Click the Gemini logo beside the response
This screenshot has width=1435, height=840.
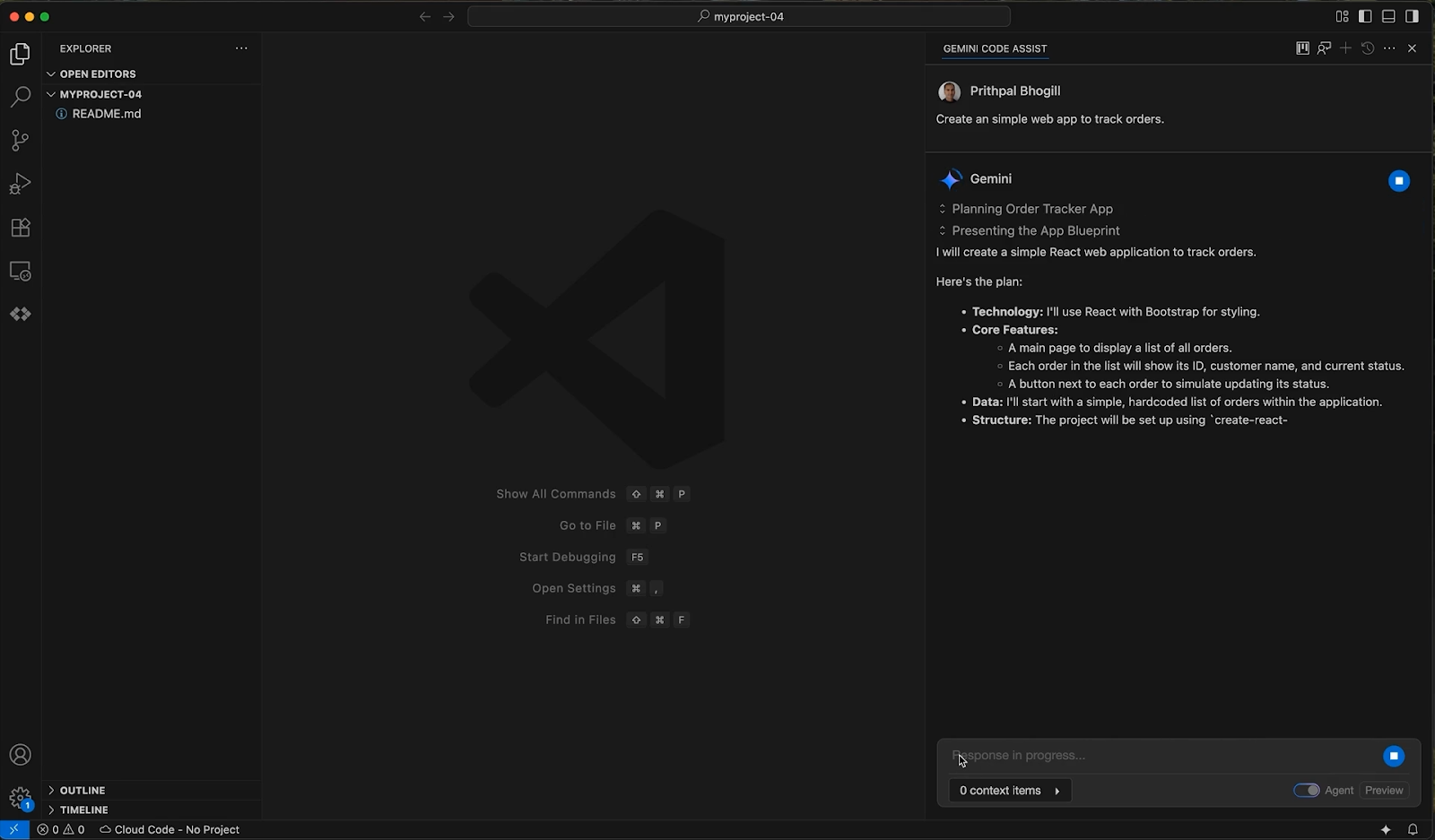[x=951, y=179]
